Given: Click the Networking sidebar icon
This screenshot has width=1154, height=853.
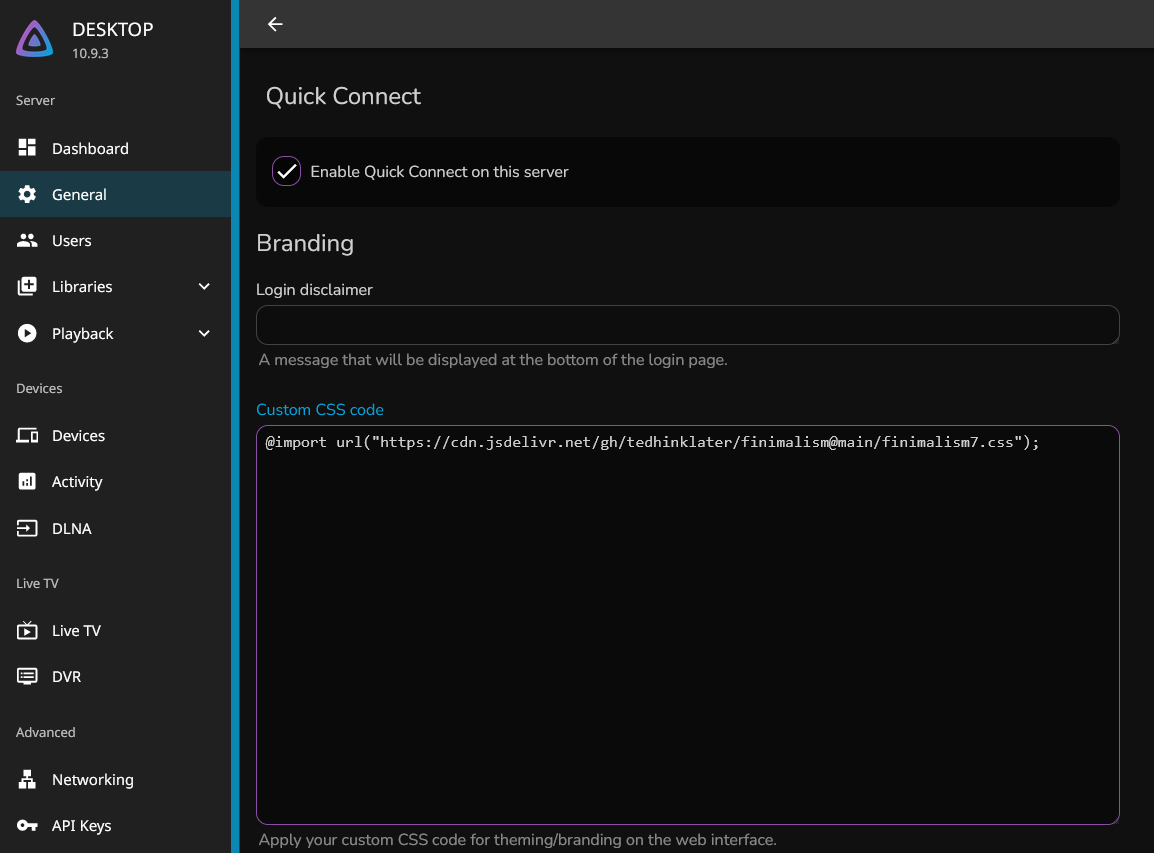Looking at the screenshot, I should (27, 779).
